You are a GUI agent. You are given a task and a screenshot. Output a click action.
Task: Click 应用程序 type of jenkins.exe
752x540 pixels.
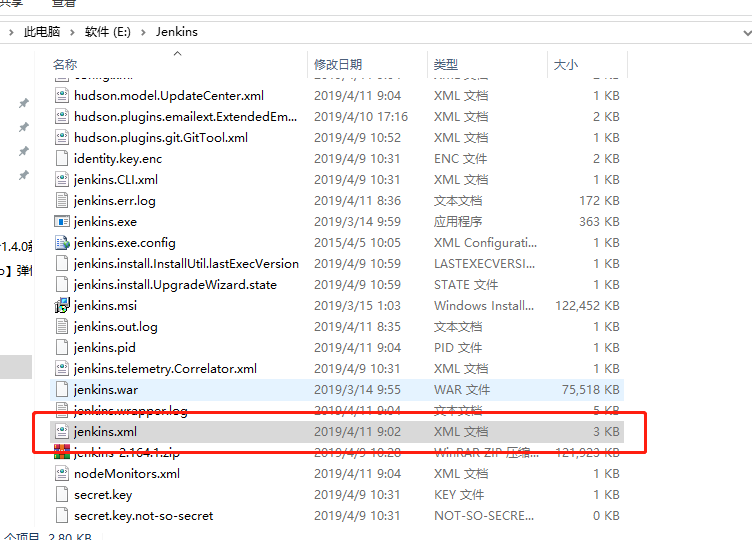tap(458, 222)
